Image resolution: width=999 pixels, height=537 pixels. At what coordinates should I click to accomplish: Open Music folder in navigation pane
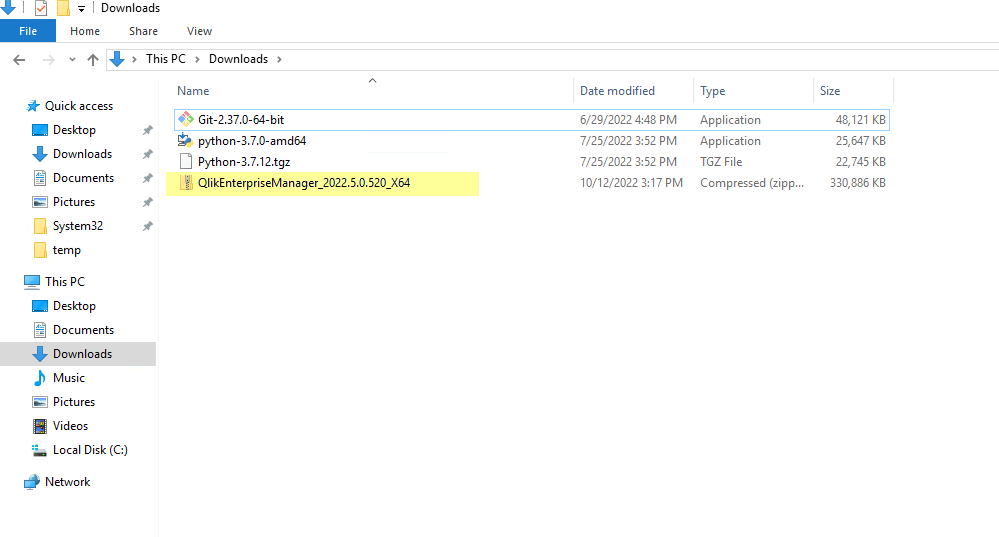[x=69, y=378]
